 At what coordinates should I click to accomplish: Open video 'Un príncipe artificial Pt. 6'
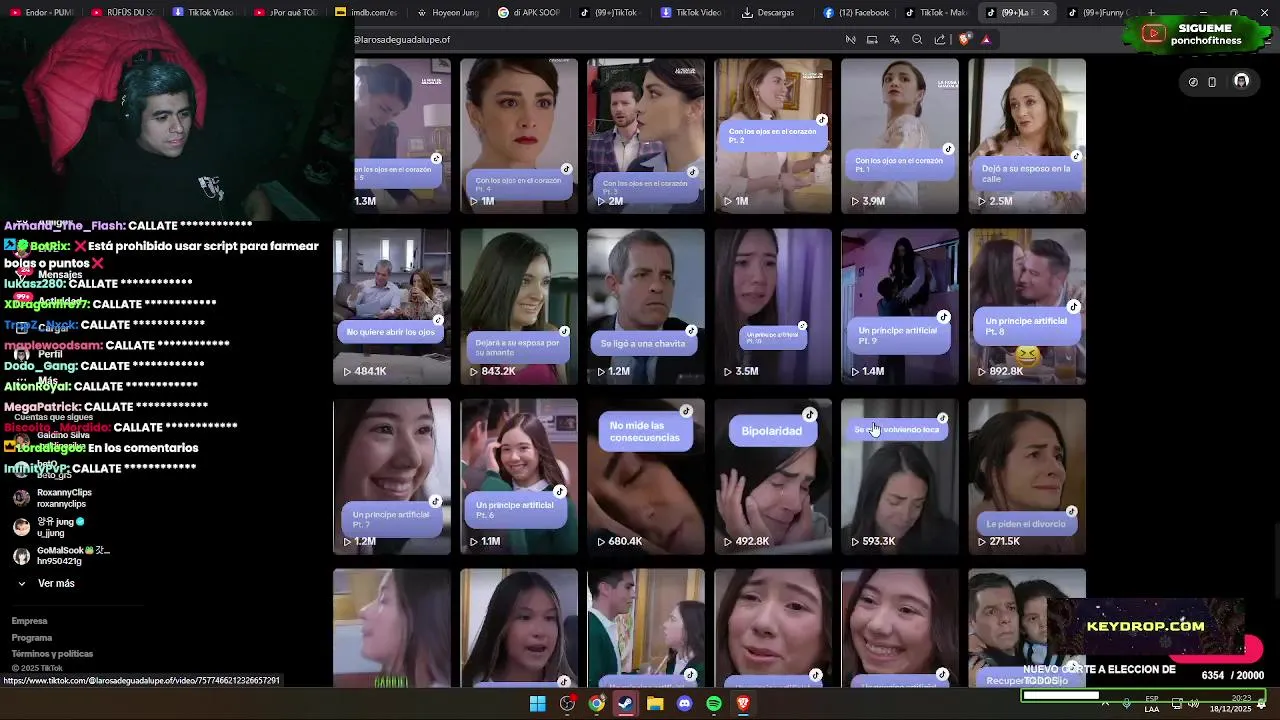pos(519,476)
